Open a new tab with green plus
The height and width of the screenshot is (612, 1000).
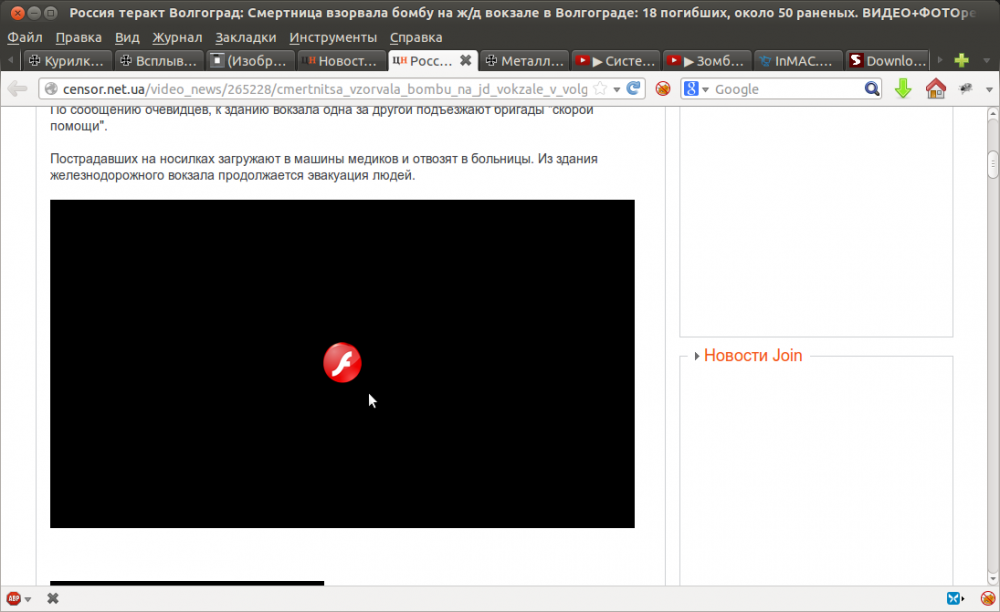(x=962, y=60)
